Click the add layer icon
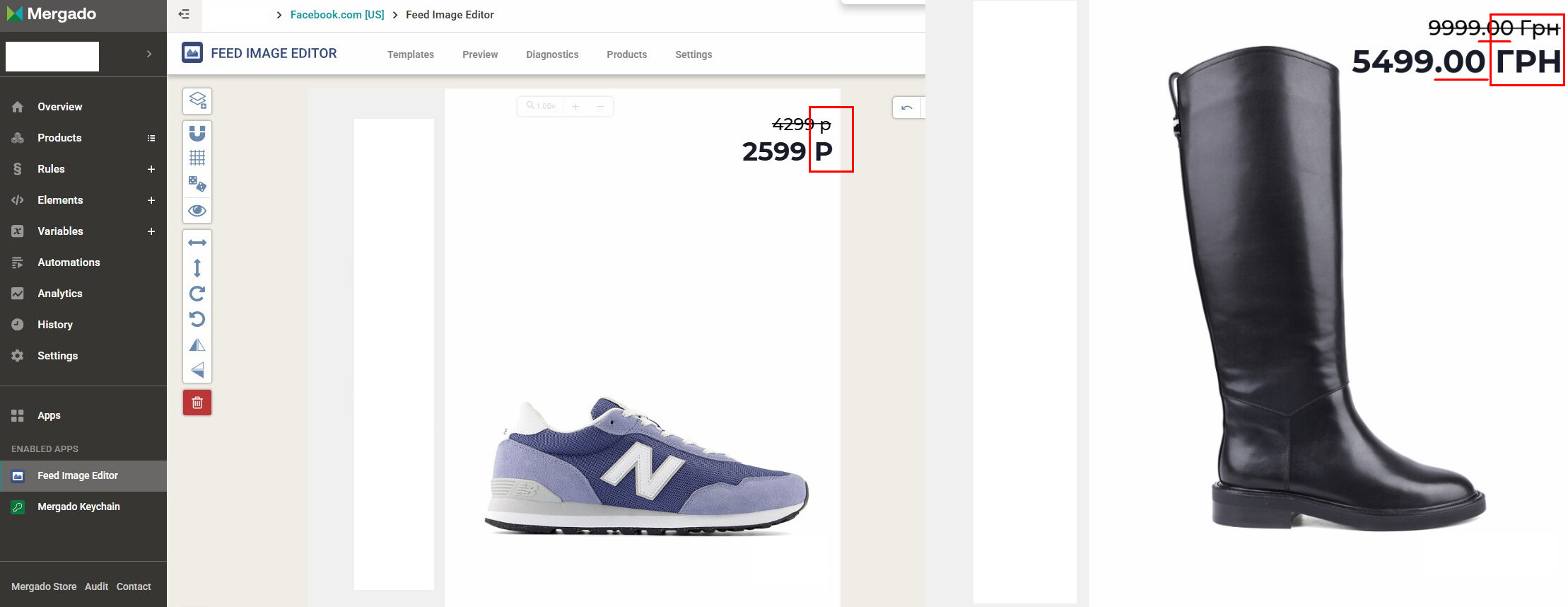The image size is (1568, 607). coord(197,101)
